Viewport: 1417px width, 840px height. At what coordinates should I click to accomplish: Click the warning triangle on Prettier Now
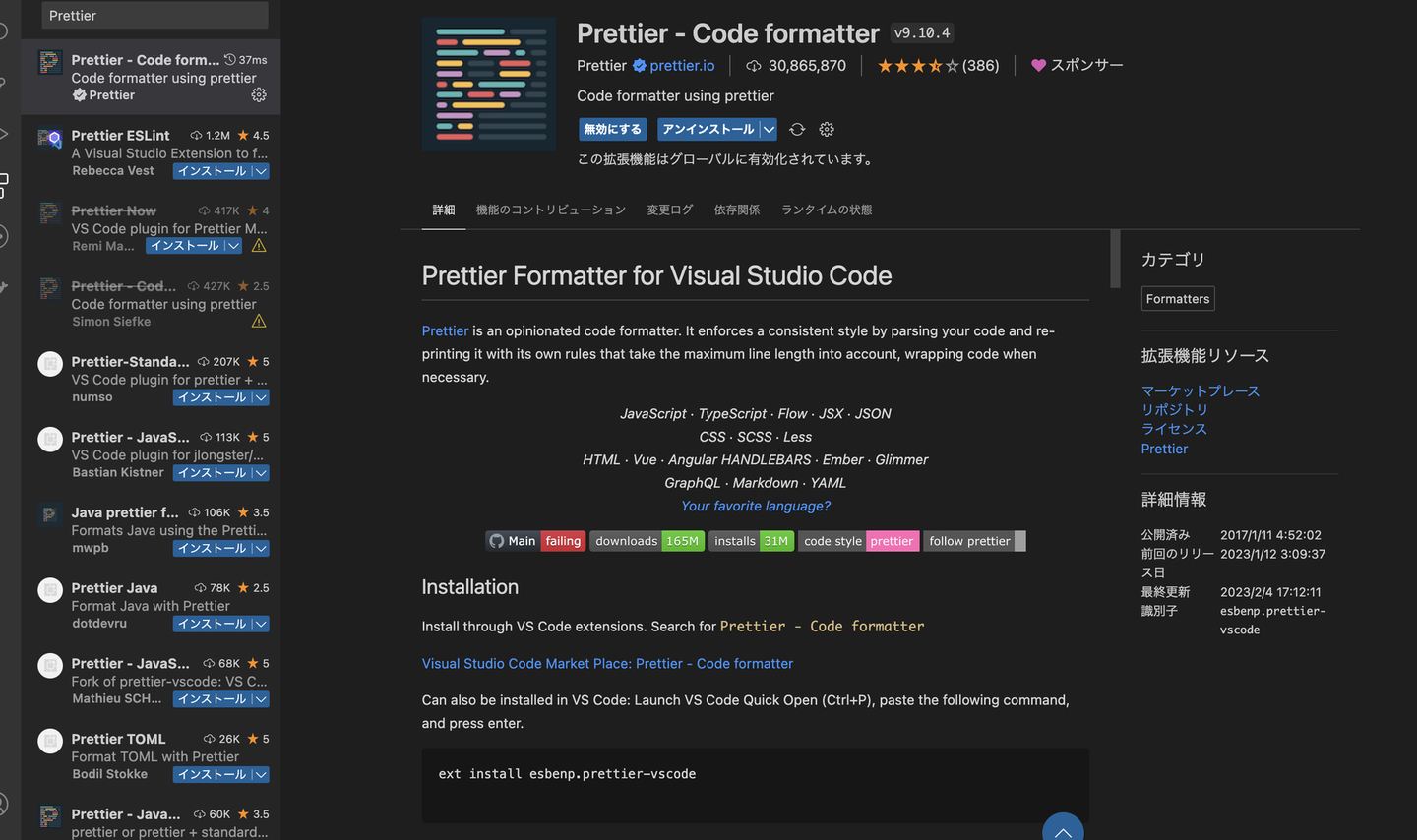(x=259, y=246)
